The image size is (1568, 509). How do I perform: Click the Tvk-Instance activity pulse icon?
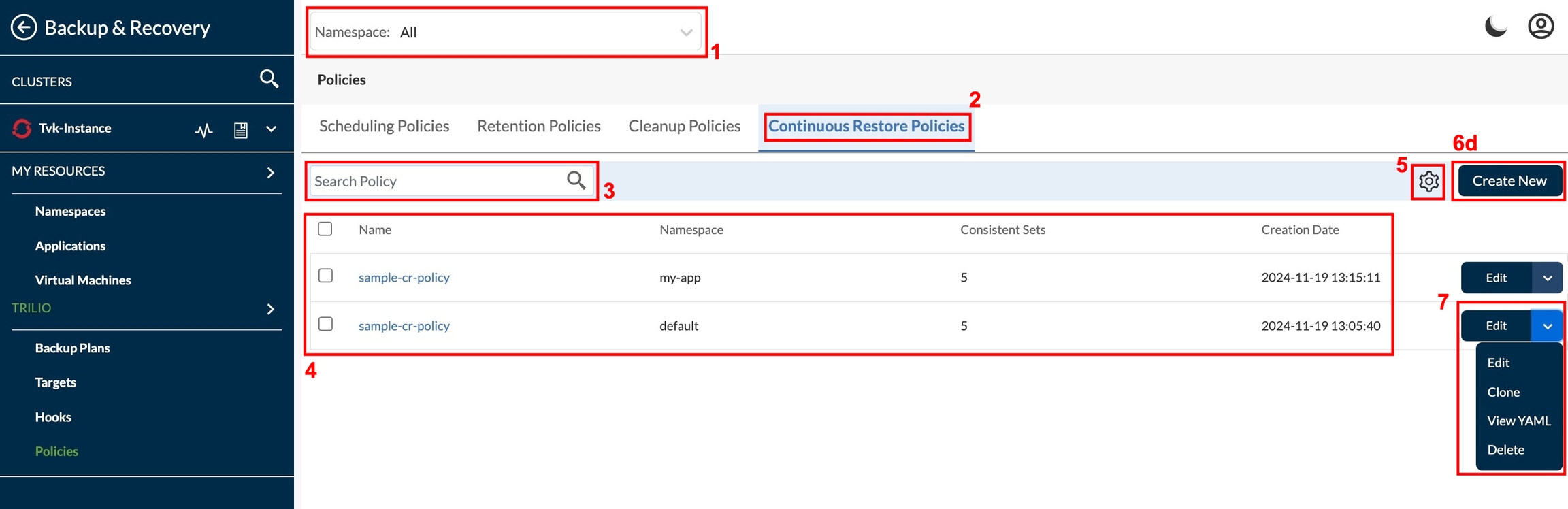[x=203, y=129]
